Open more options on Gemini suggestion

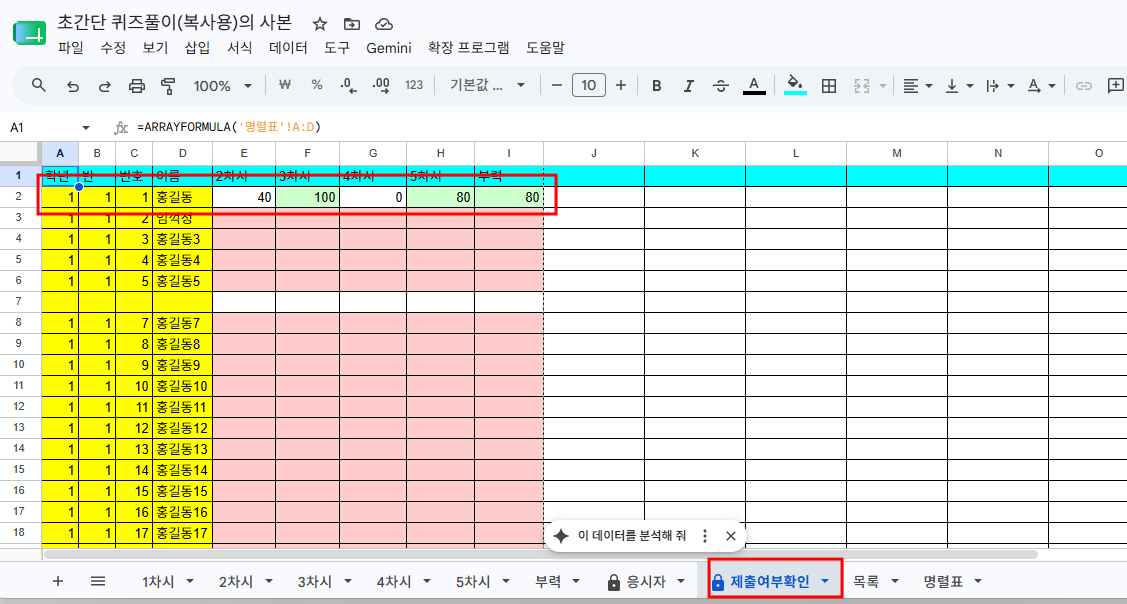pyautogui.click(x=705, y=536)
